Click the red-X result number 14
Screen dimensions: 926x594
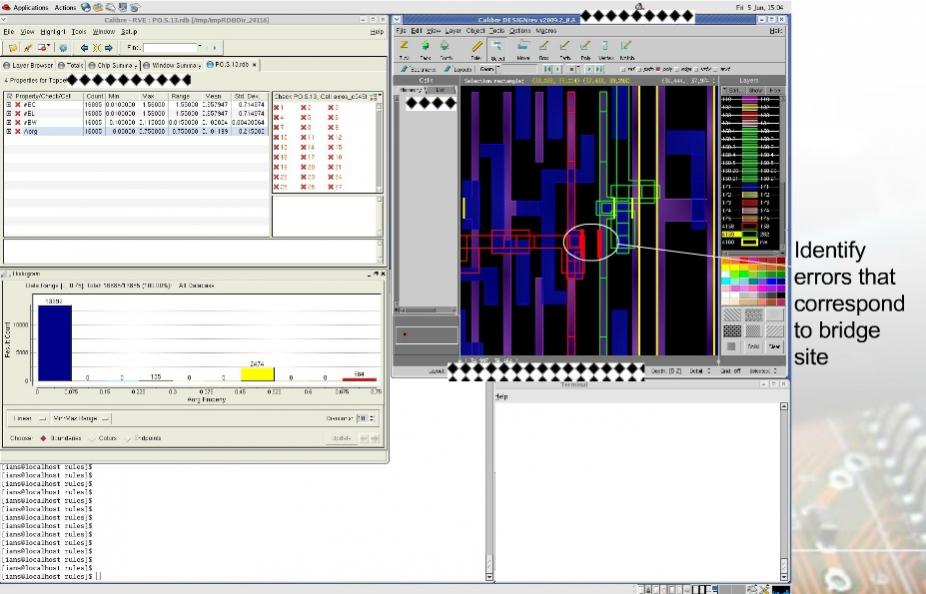(307, 147)
